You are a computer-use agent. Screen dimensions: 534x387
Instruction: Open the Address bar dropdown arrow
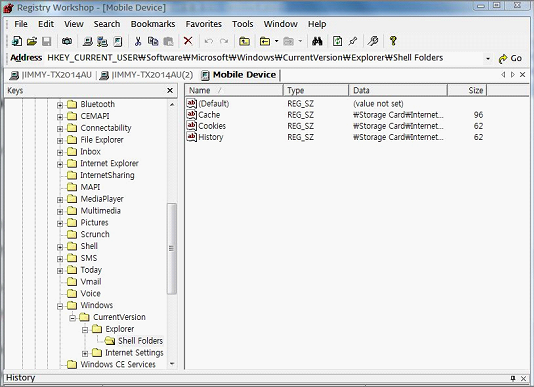(x=488, y=59)
